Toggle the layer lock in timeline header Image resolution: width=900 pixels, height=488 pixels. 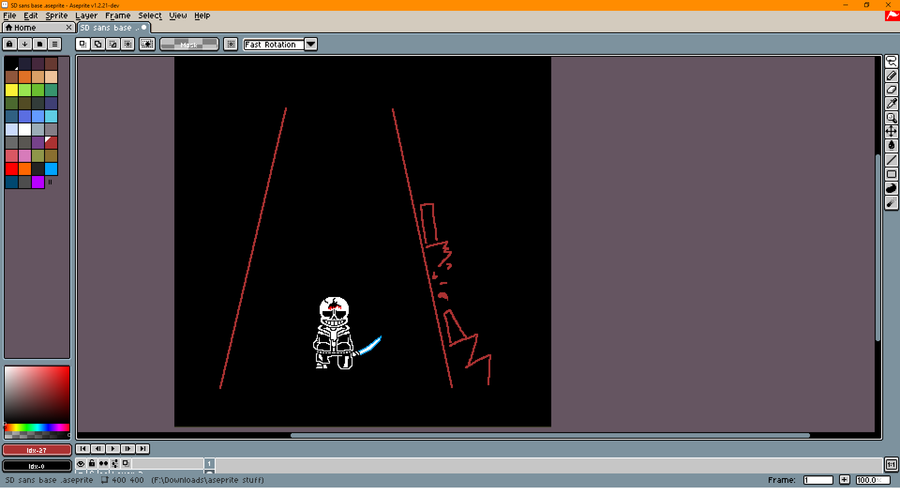click(92, 463)
